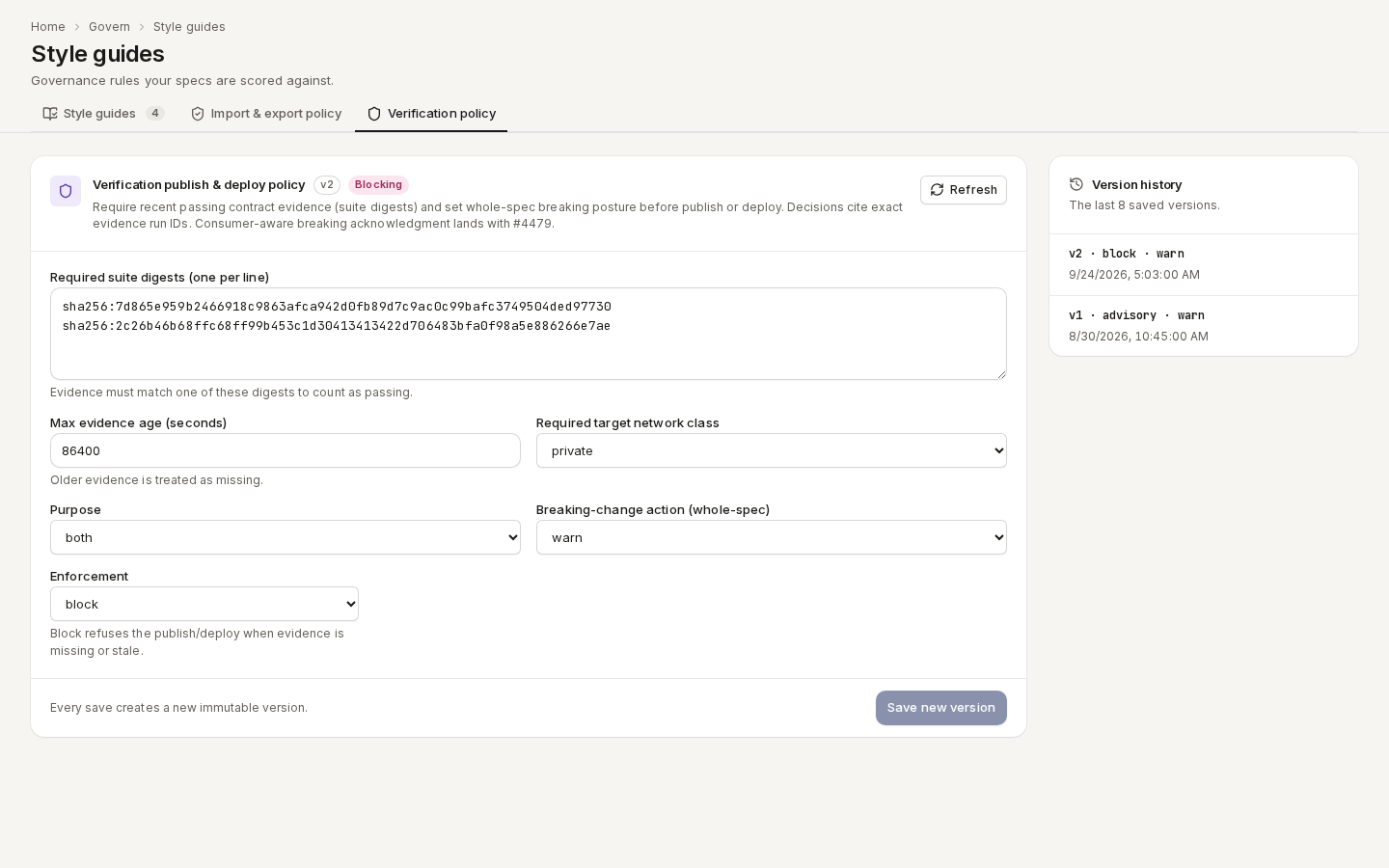This screenshot has width=1389, height=868.
Task: Go to Home breadcrumb
Action: (x=48, y=27)
